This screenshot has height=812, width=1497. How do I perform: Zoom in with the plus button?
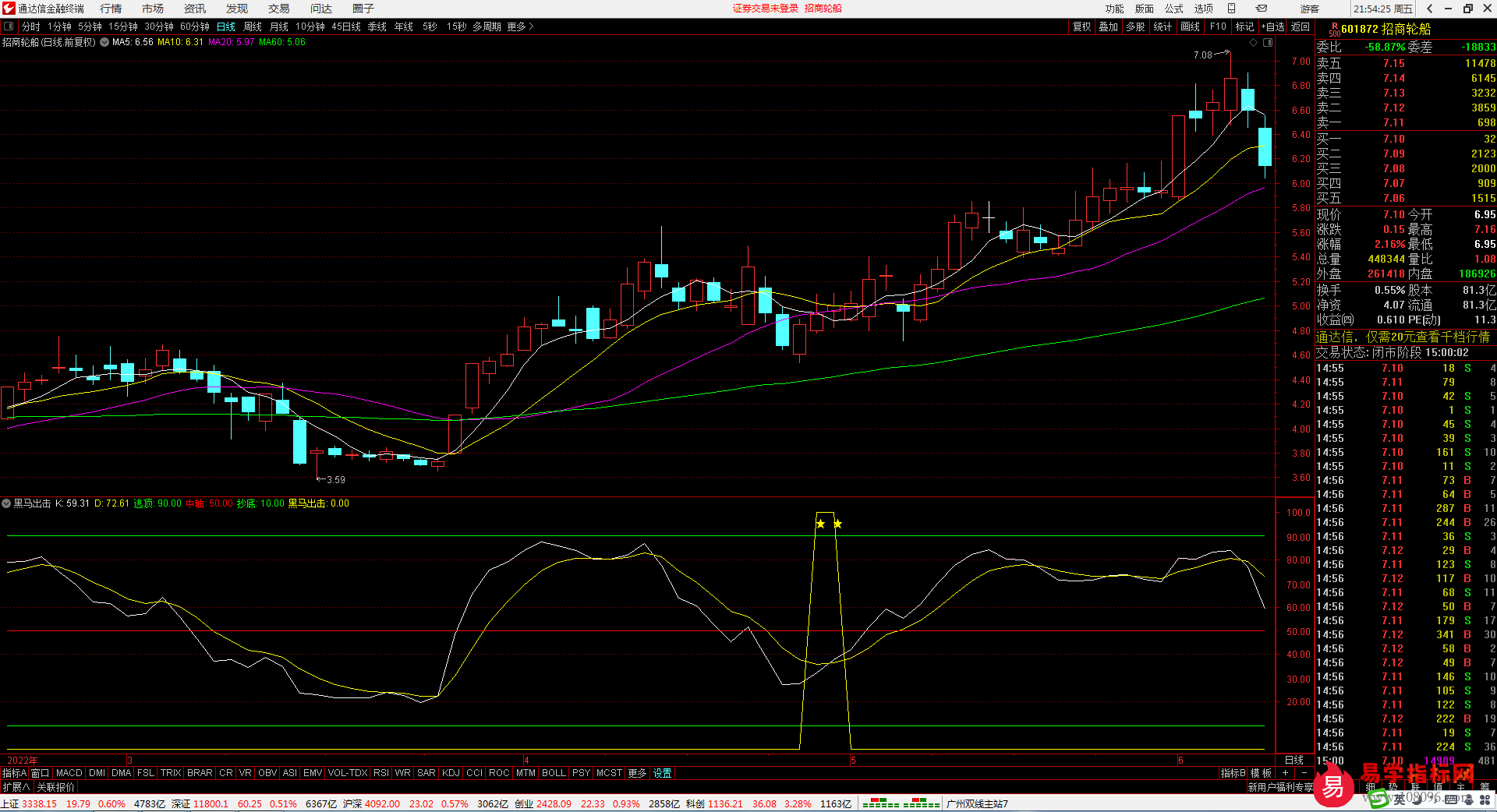[x=1285, y=773]
